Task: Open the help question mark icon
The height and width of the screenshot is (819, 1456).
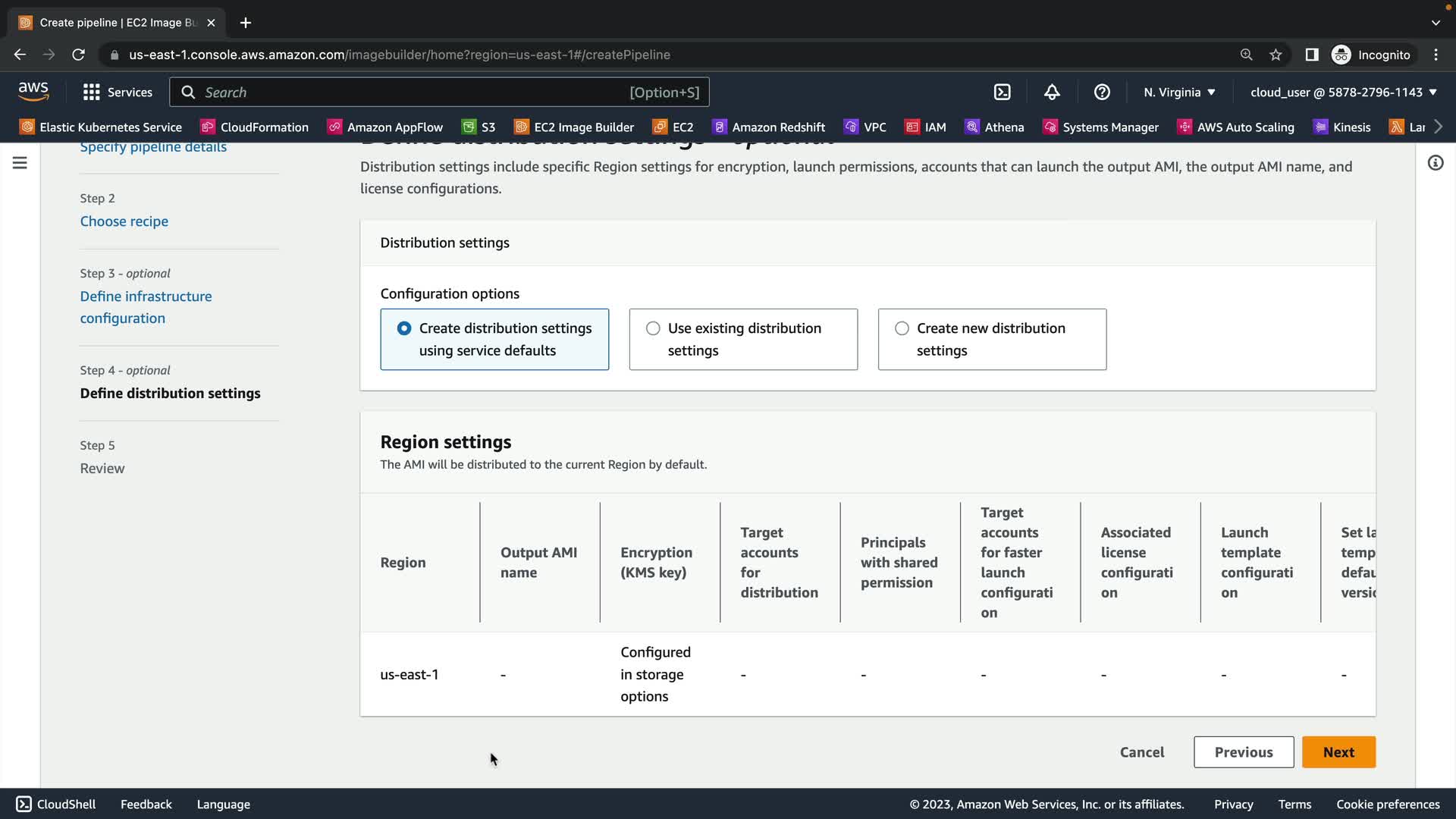Action: coord(1102,92)
